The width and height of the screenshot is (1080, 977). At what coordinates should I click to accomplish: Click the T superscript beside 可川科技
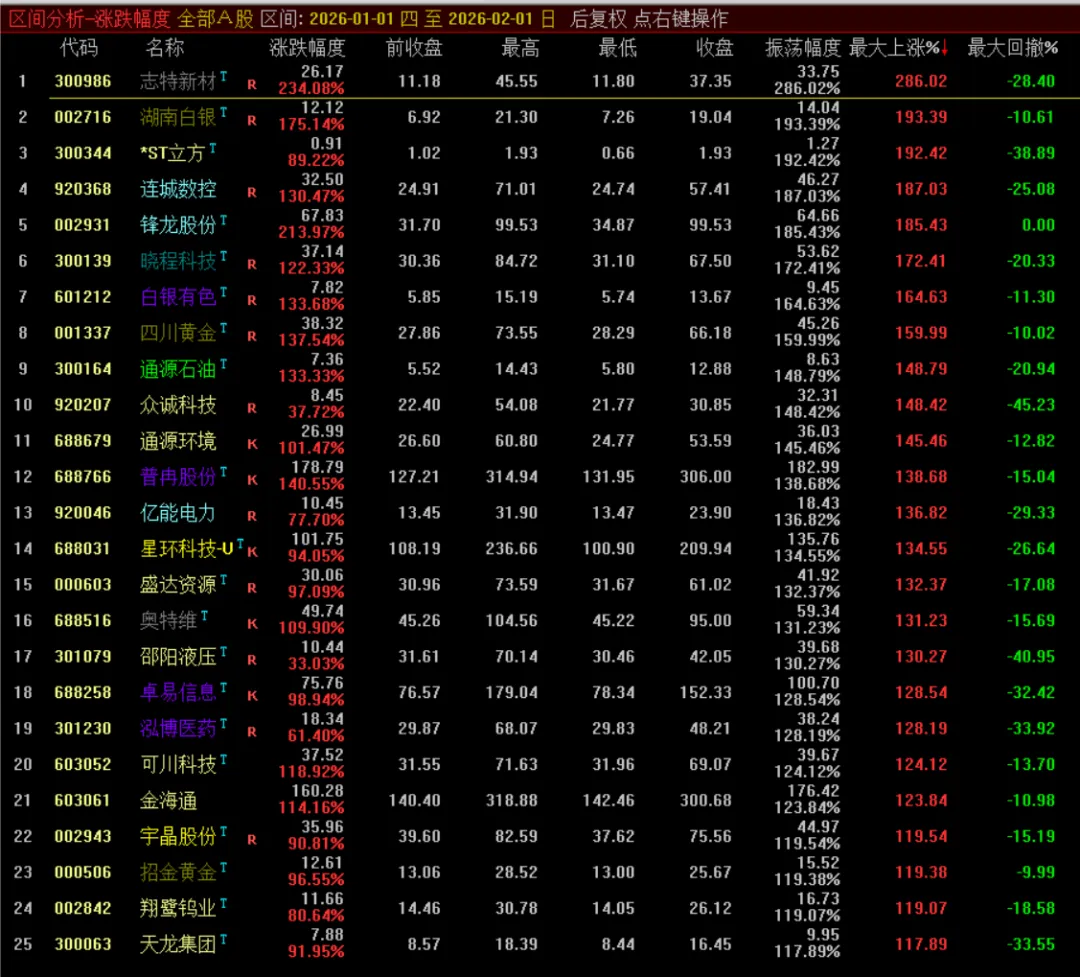click(223, 759)
